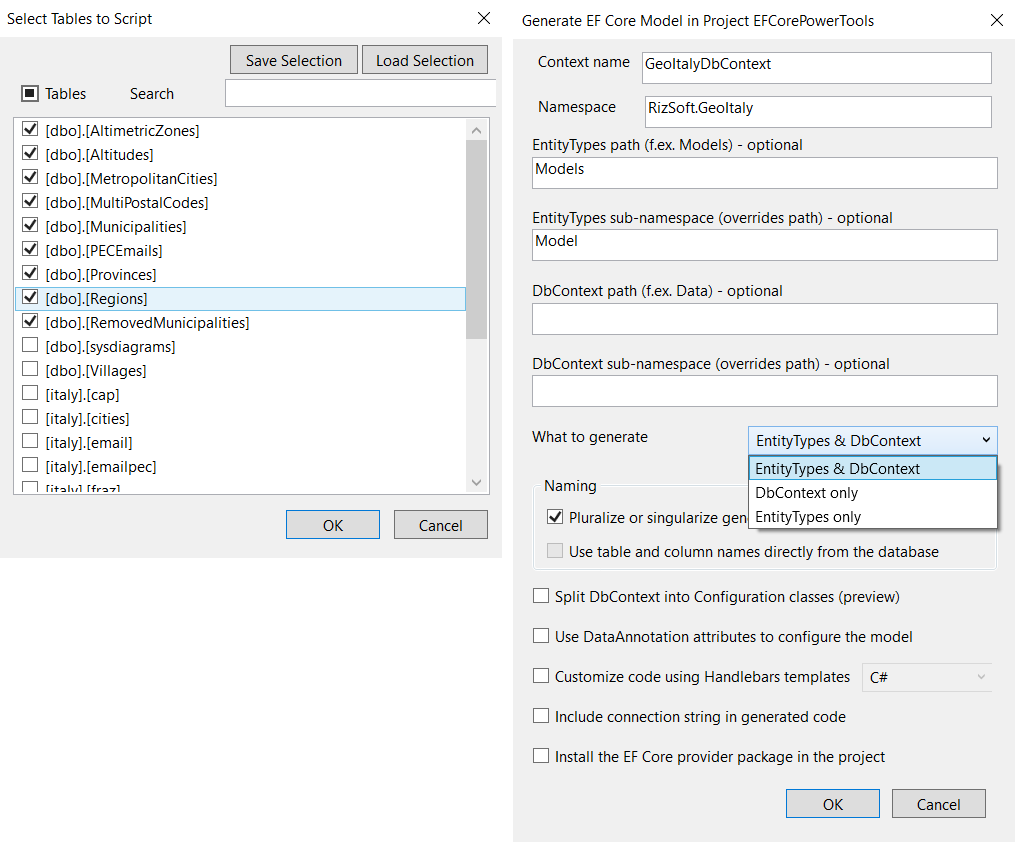Toggle the tri-state Tables select-all checkbox
Screen dimensions: 1016x845
pos(30,93)
